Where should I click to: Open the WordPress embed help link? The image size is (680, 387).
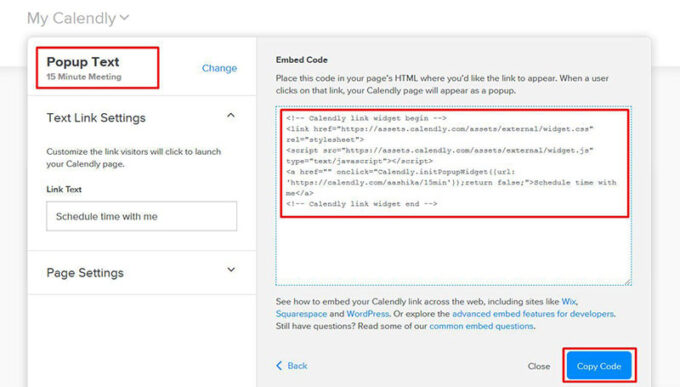[x=368, y=314]
